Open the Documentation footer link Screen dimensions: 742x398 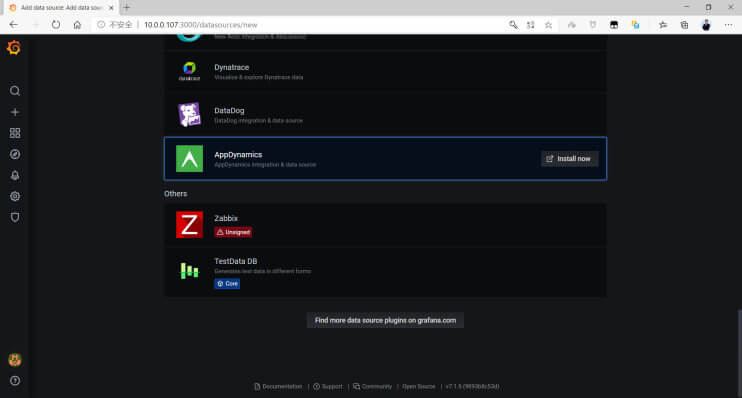278,387
